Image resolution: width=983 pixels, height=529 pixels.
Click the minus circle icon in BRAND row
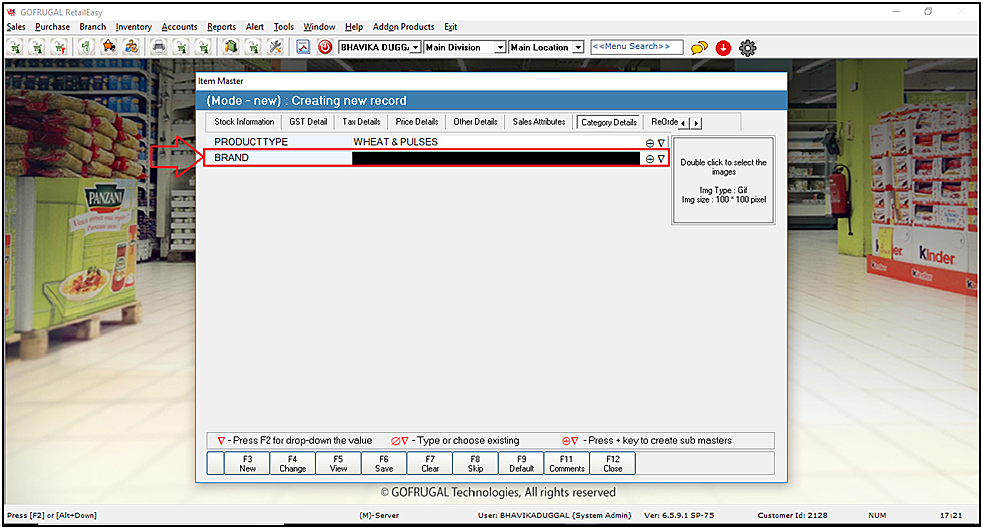point(649,159)
